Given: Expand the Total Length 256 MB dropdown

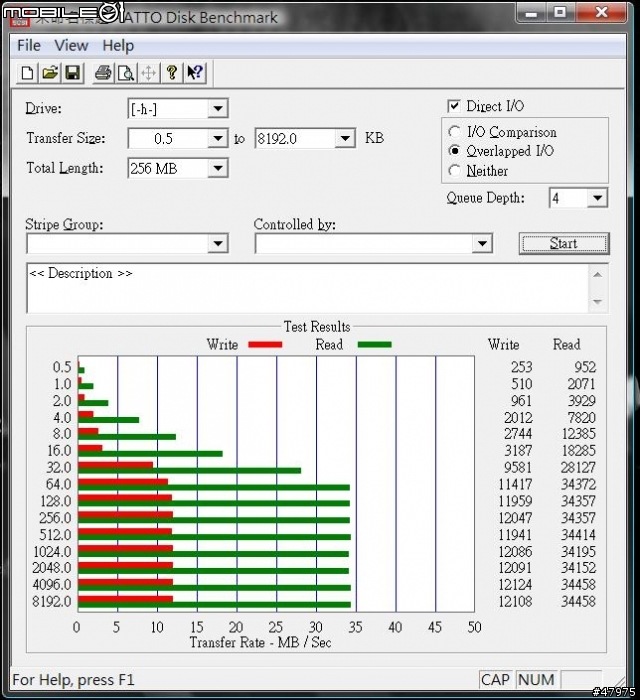Looking at the screenshot, I should [x=218, y=168].
